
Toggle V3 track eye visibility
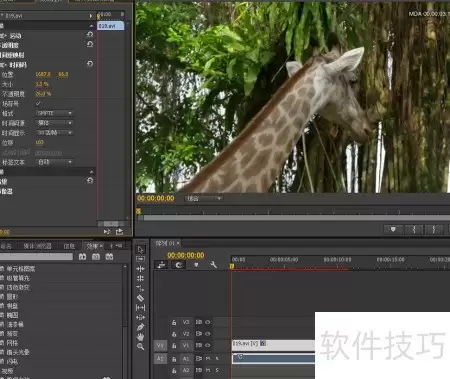point(208,322)
